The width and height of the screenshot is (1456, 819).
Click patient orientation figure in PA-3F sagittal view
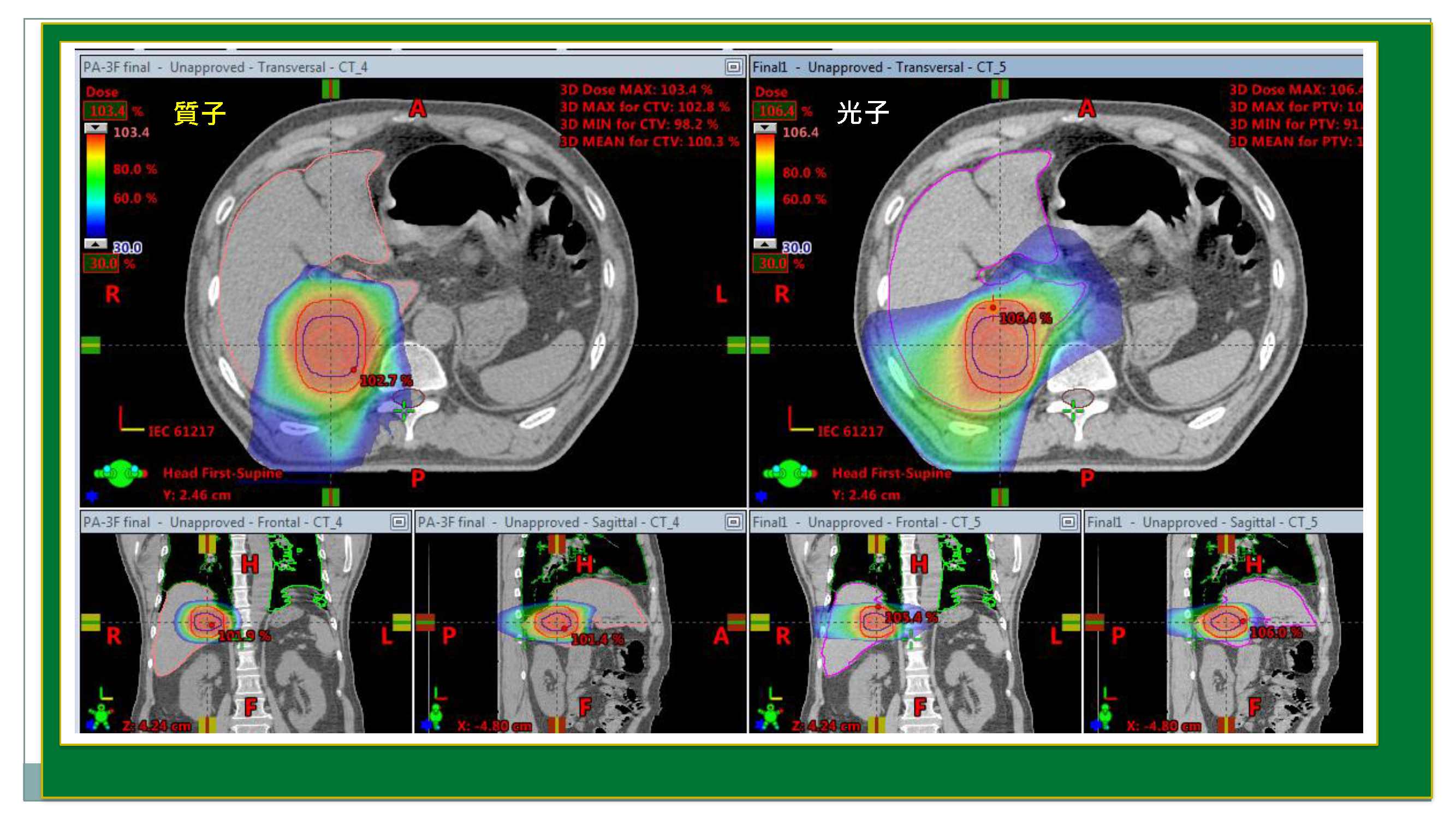tap(435, 716)
